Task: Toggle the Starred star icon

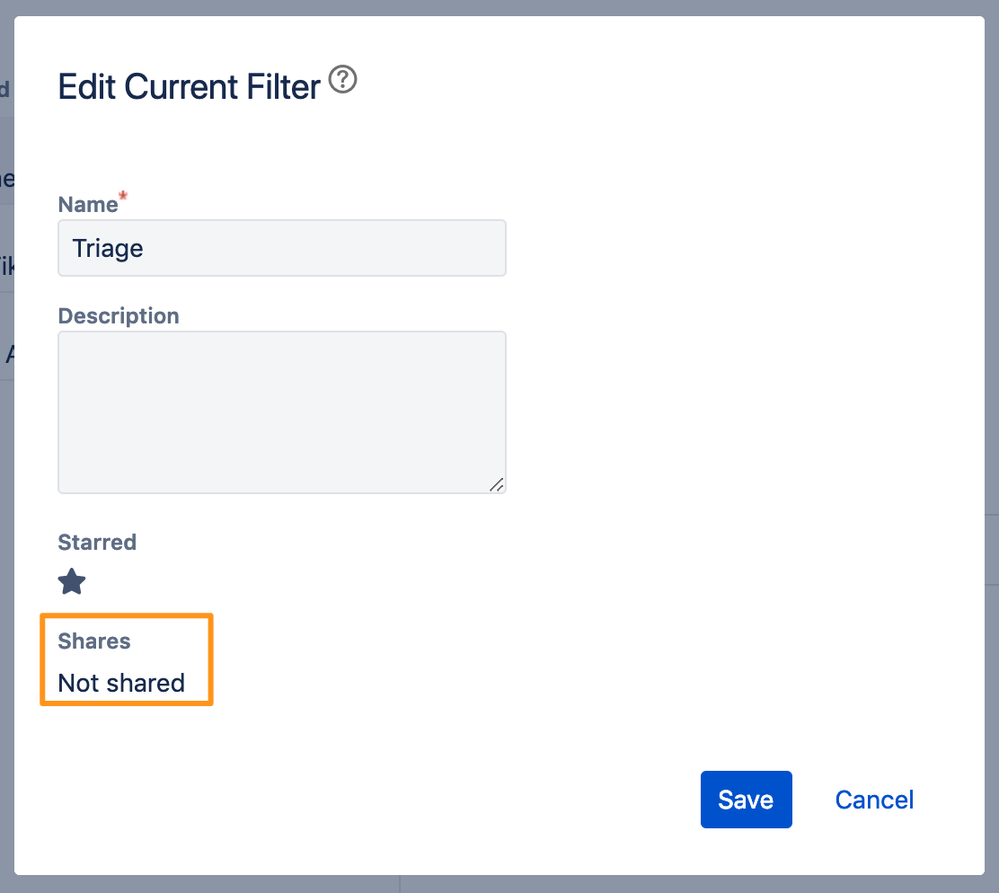Action: 72,582
